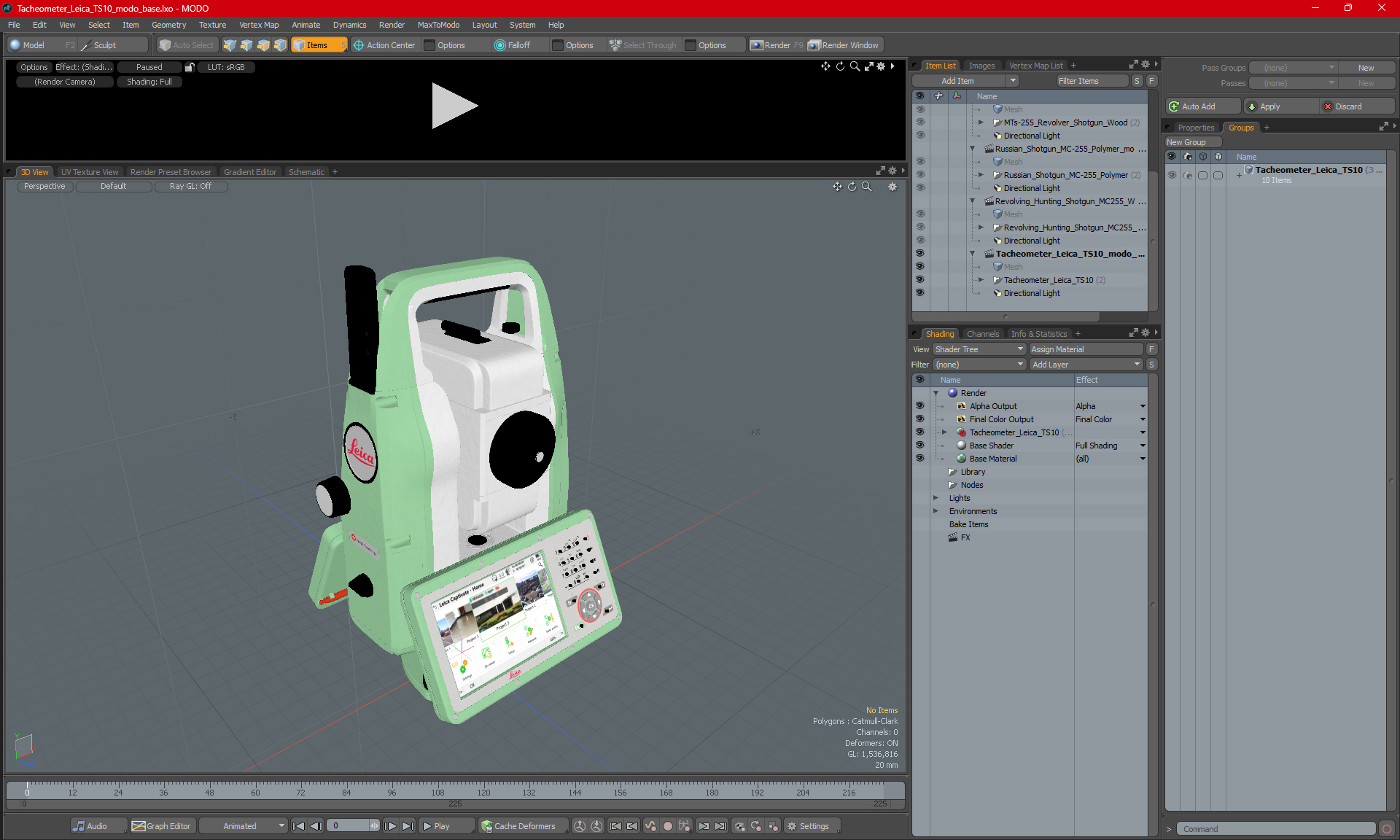This screenshot has height=840, width=1400.
Task: Open Add Layer dropdown
Action: coord(1086,365)
